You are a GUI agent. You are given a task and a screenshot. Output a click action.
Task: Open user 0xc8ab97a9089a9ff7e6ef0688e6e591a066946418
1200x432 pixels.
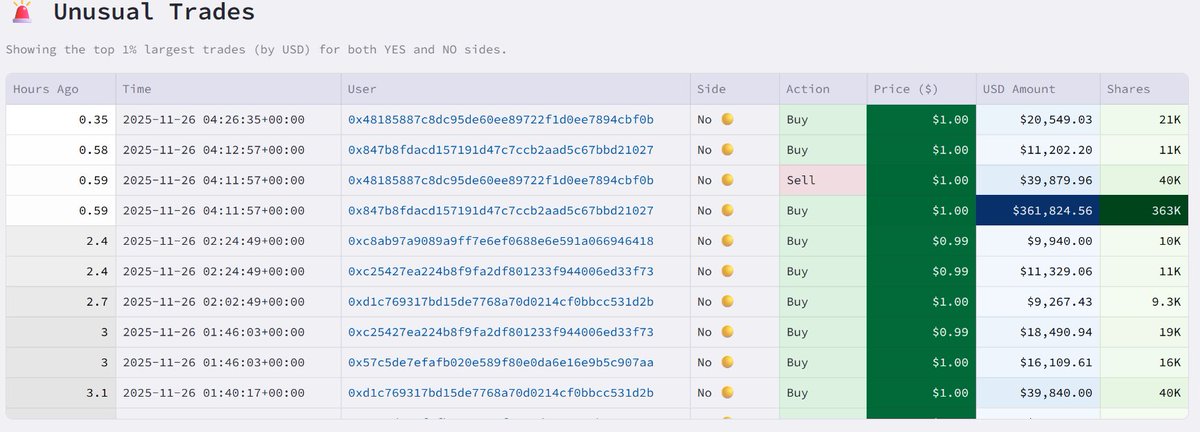click(501, 241)
